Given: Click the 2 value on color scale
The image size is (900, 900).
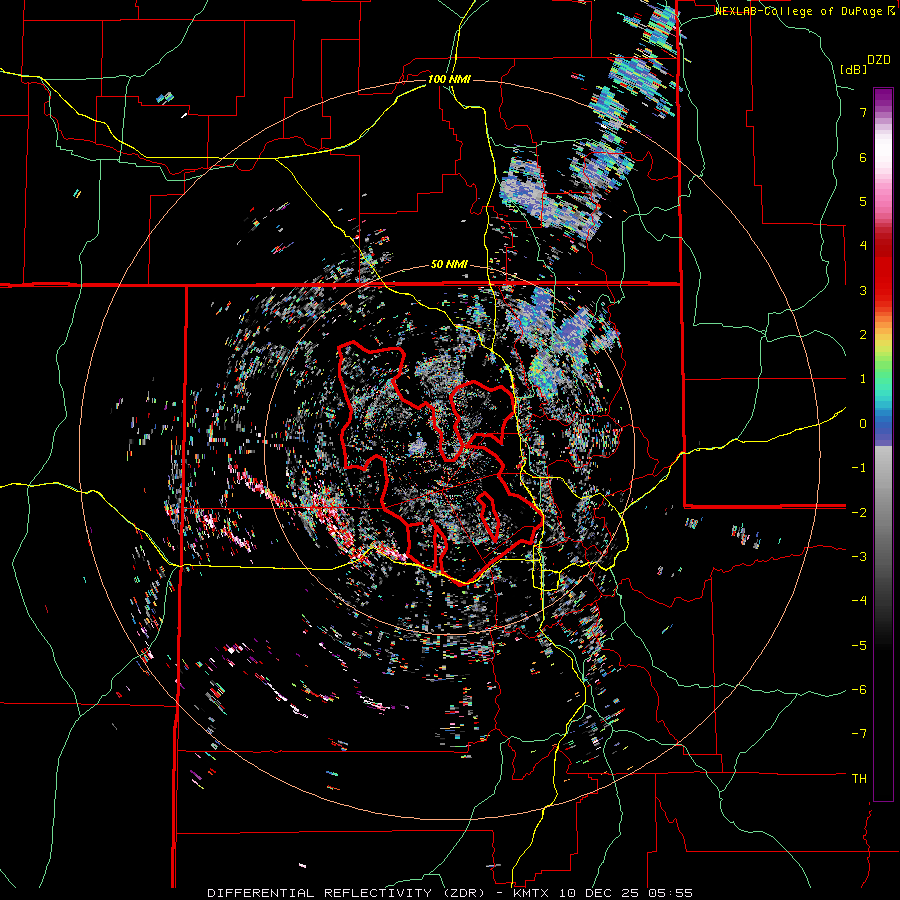Looking at the screenshot, I should tap(863, 334).
